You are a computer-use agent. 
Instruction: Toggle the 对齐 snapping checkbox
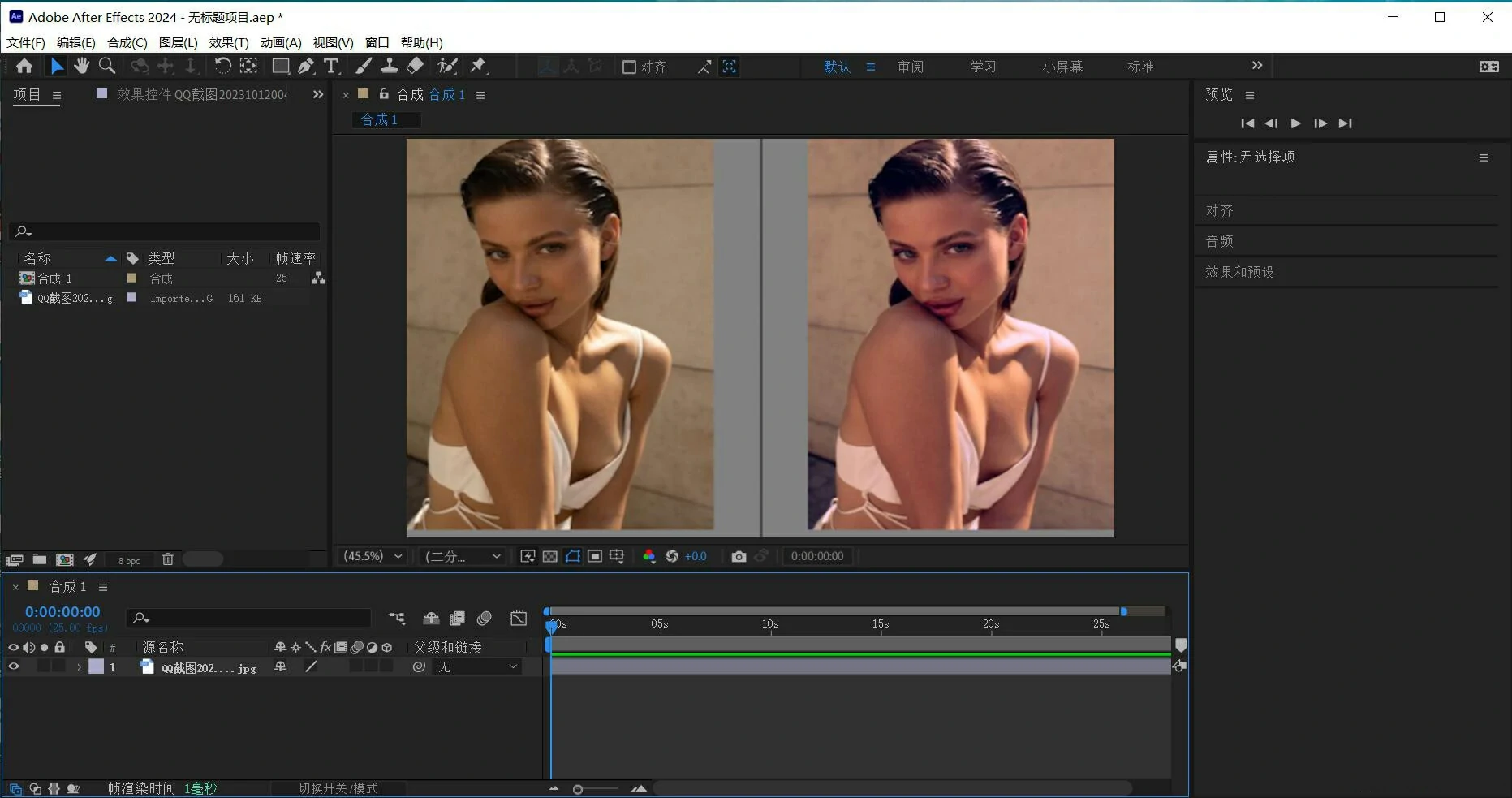point(629,67)
